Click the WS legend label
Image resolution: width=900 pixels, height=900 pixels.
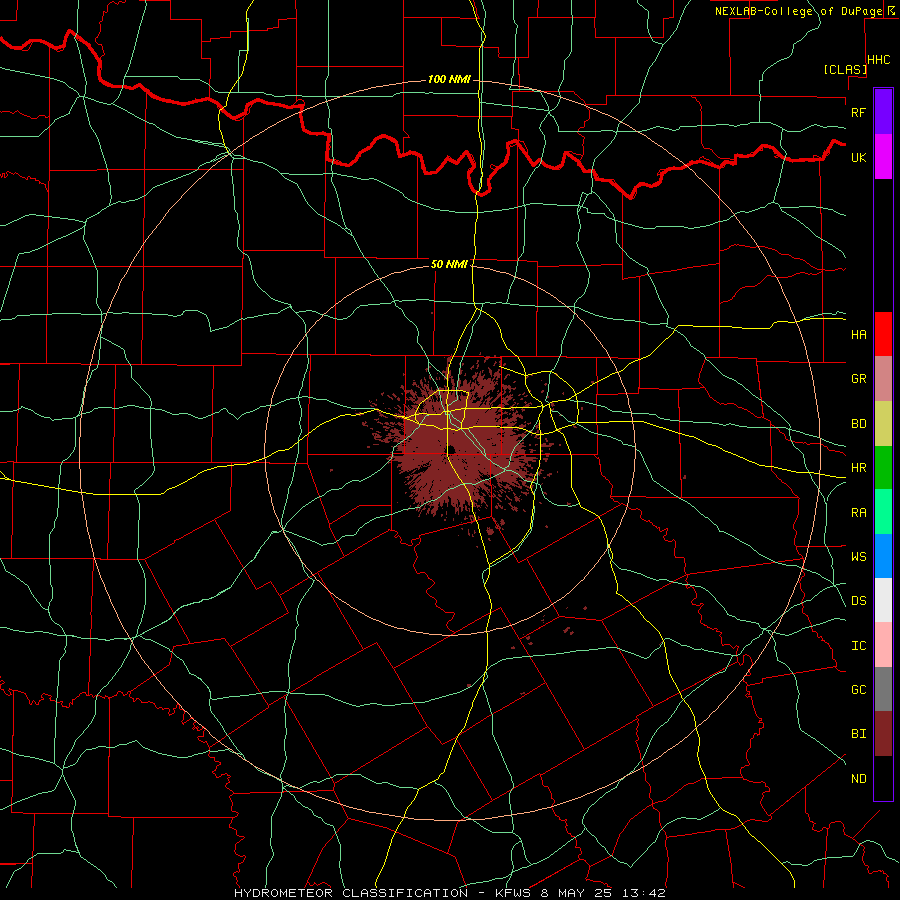[x=858, y=557]
